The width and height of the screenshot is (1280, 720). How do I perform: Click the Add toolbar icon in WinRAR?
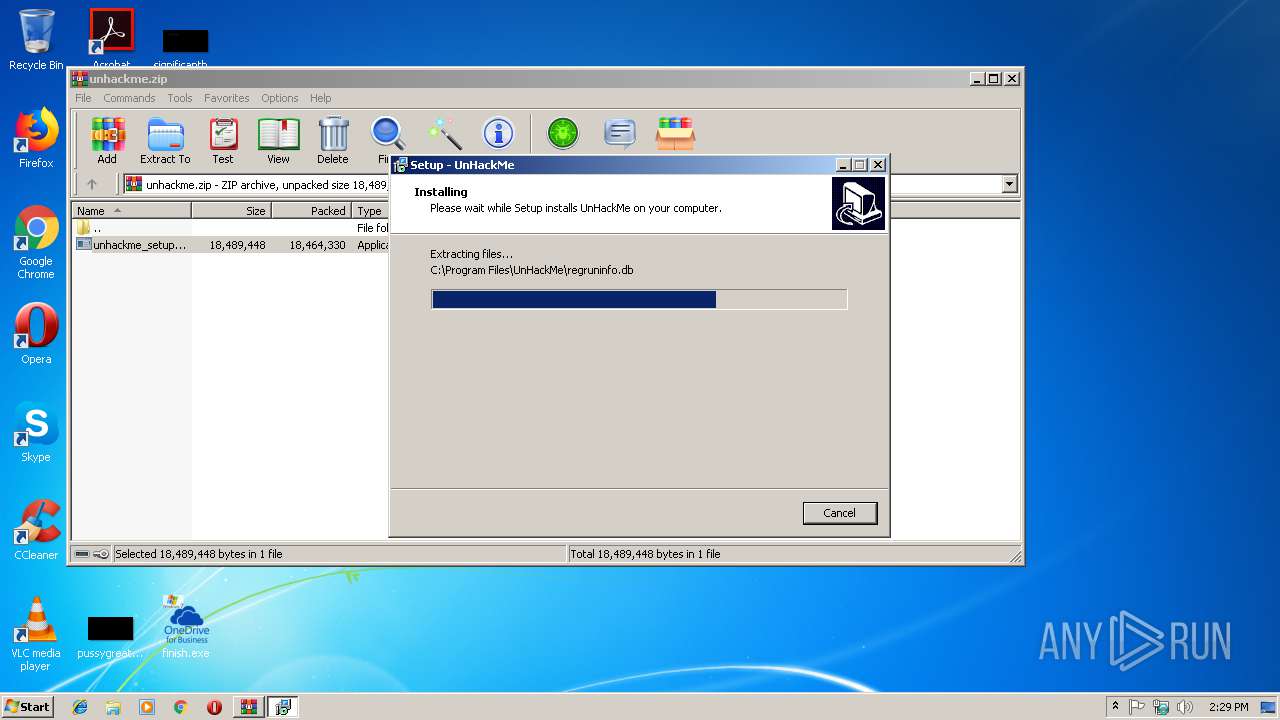click(107, 141)
